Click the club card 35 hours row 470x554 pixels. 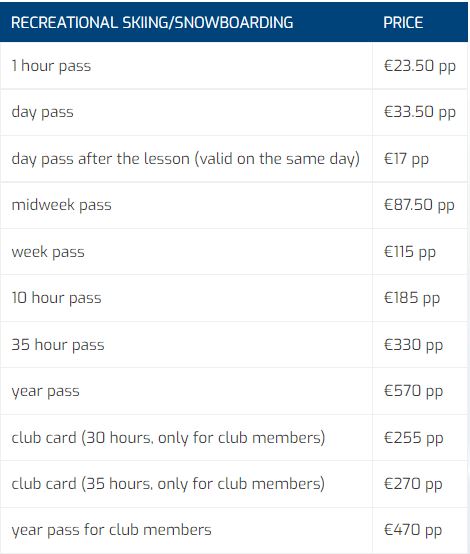234,484
